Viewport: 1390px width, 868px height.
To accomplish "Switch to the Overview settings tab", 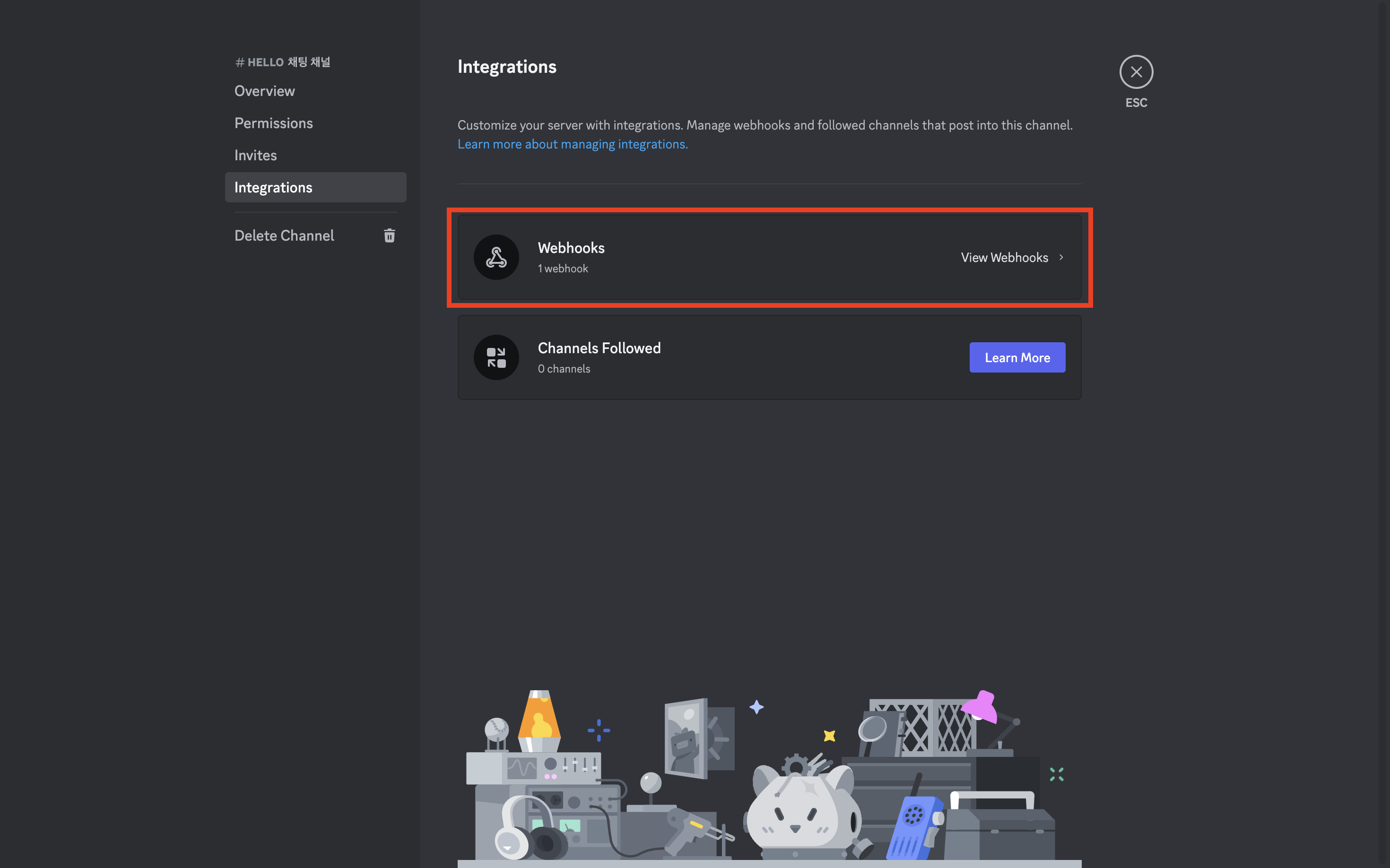I will pos(265,91).
